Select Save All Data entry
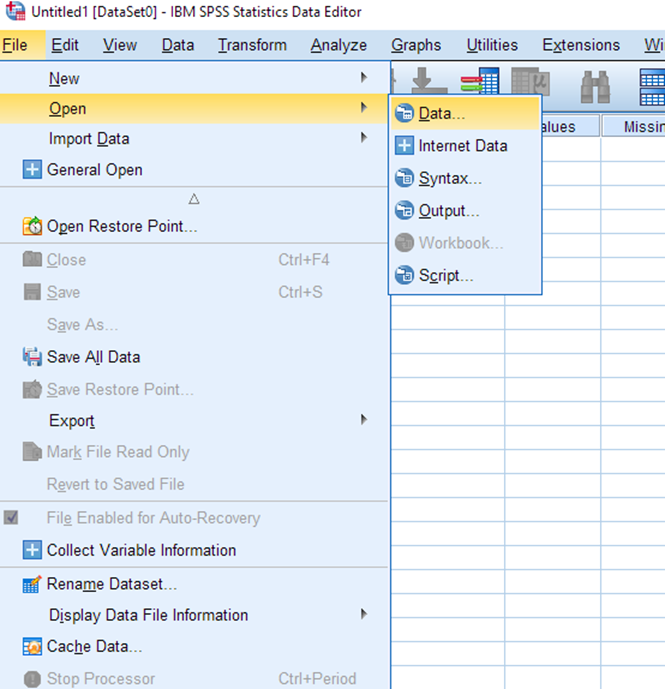The width and height of the screenshot is (665, 689). point(193,357)
